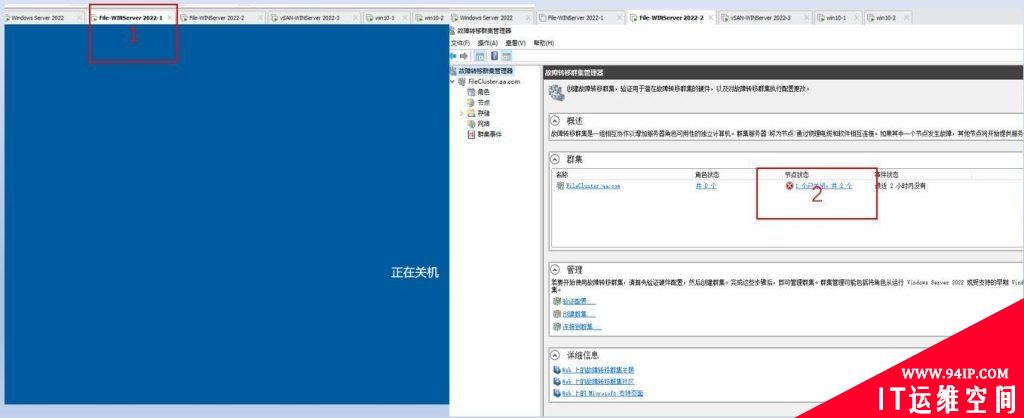Click the blue Help icon in the toolbar
This screenshot has width=1024, height=418.
click(x=494, y=56)
